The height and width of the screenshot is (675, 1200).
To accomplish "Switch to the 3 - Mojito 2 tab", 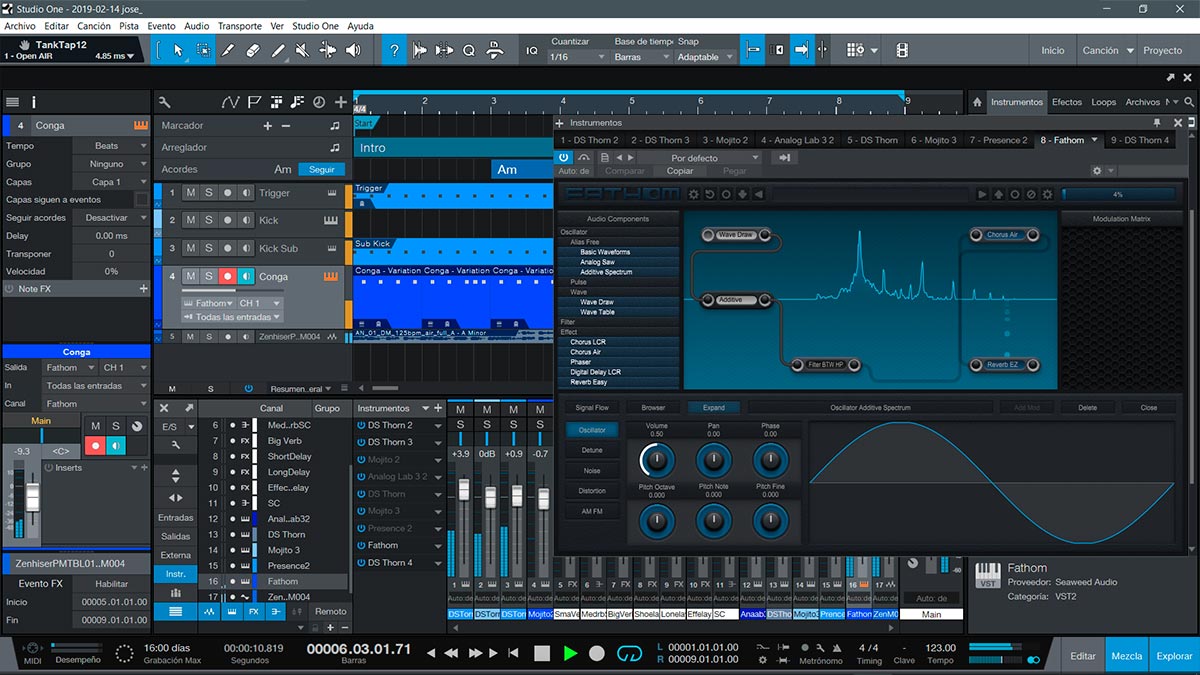I will click(725, 140).
